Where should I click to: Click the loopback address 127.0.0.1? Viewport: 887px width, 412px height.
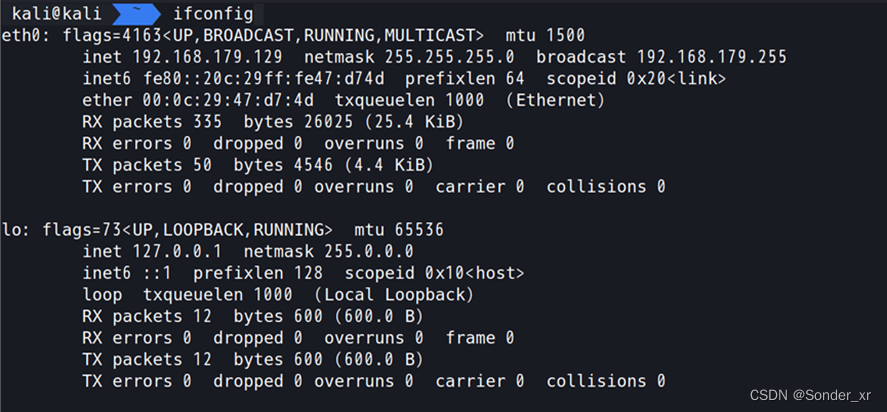[x=178, y=251]
